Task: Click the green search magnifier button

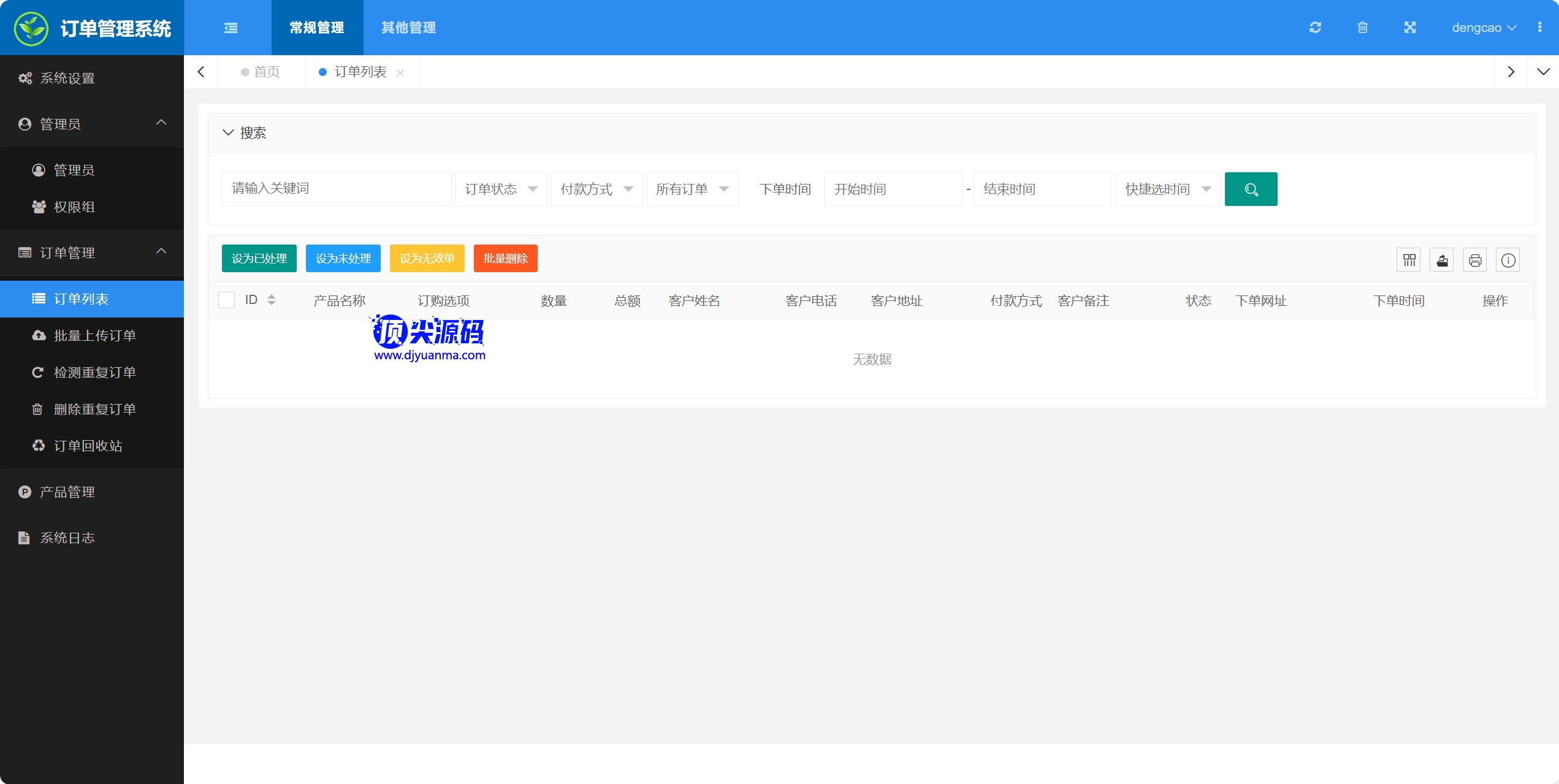Action: click(x=1251, y=189)
